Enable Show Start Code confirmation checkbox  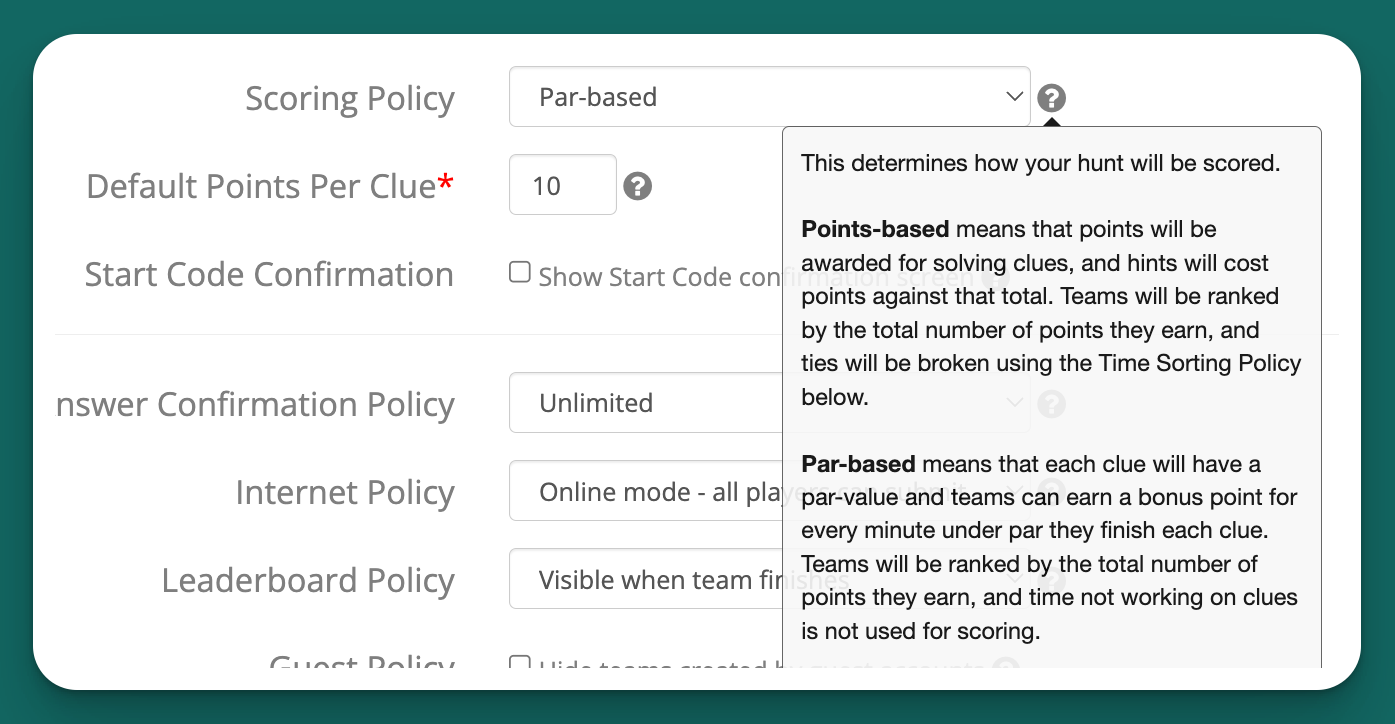point(520,273)
